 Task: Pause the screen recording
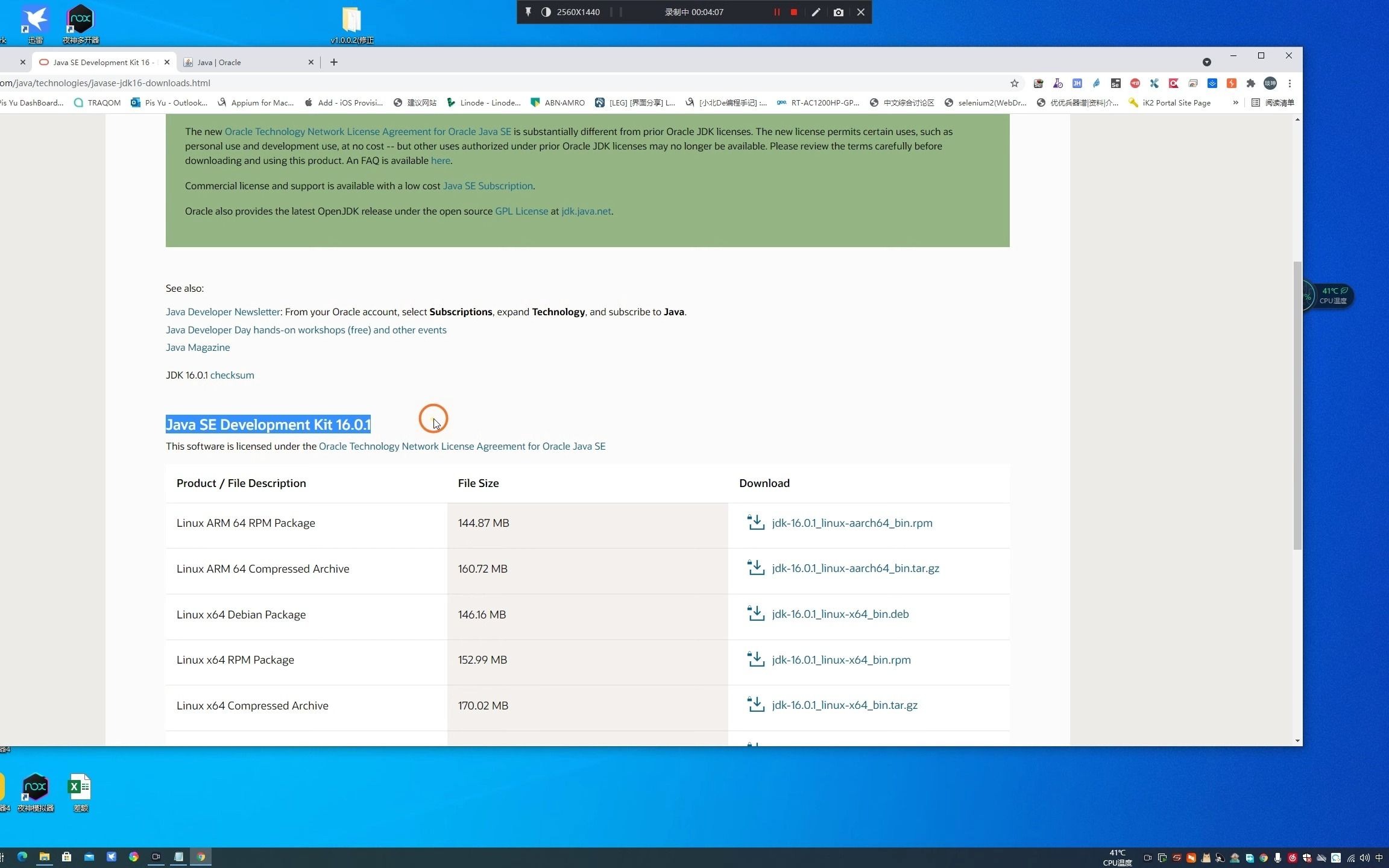pos(776,12)
